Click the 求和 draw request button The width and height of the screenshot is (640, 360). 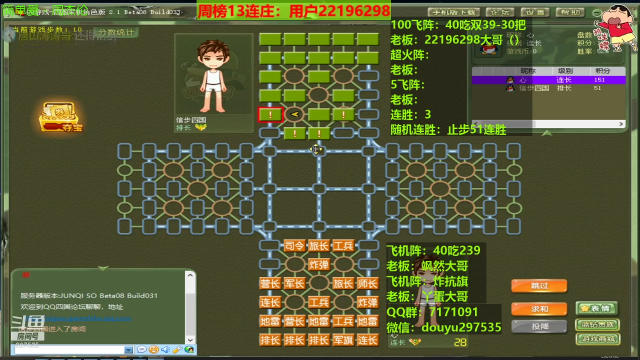click(x=539, y=309)
